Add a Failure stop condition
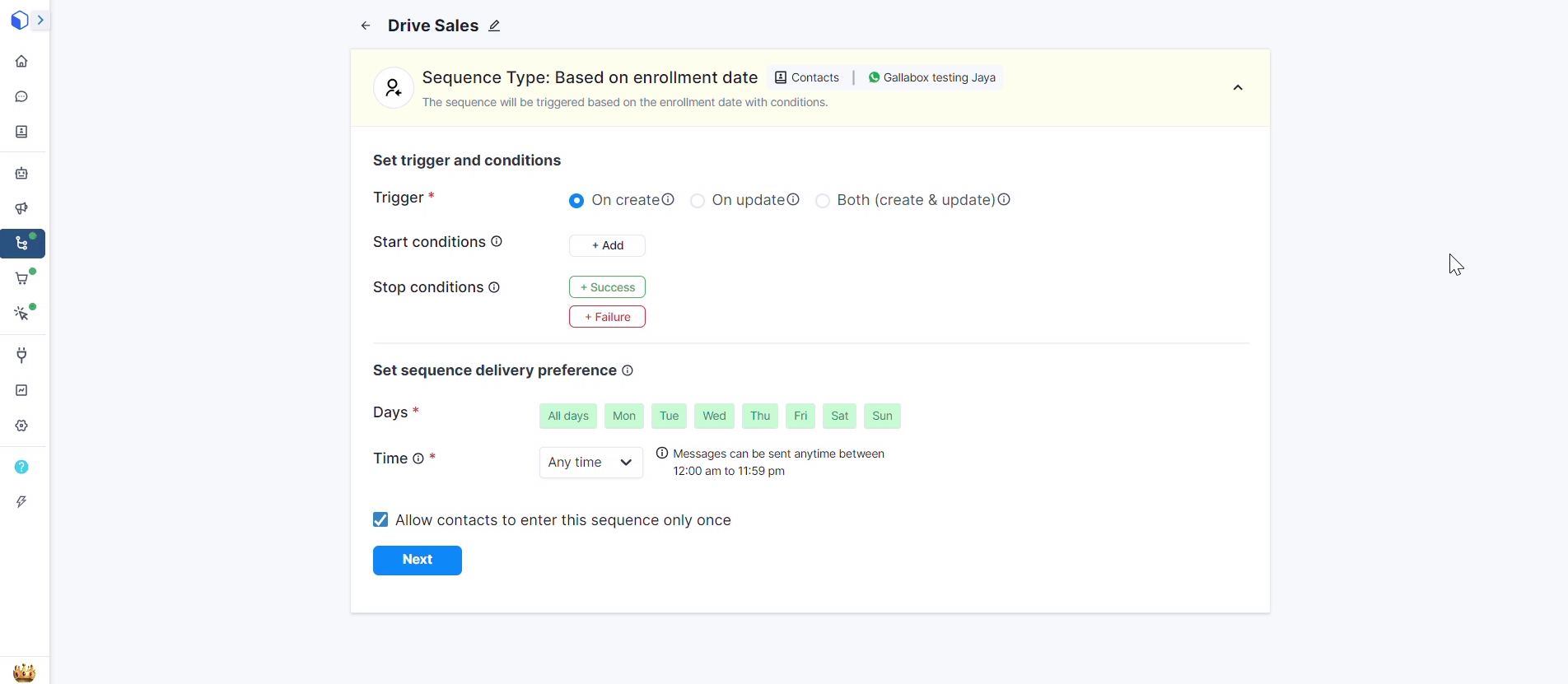1568x684 pixels. pyautogui.click(x=607, y=317)
